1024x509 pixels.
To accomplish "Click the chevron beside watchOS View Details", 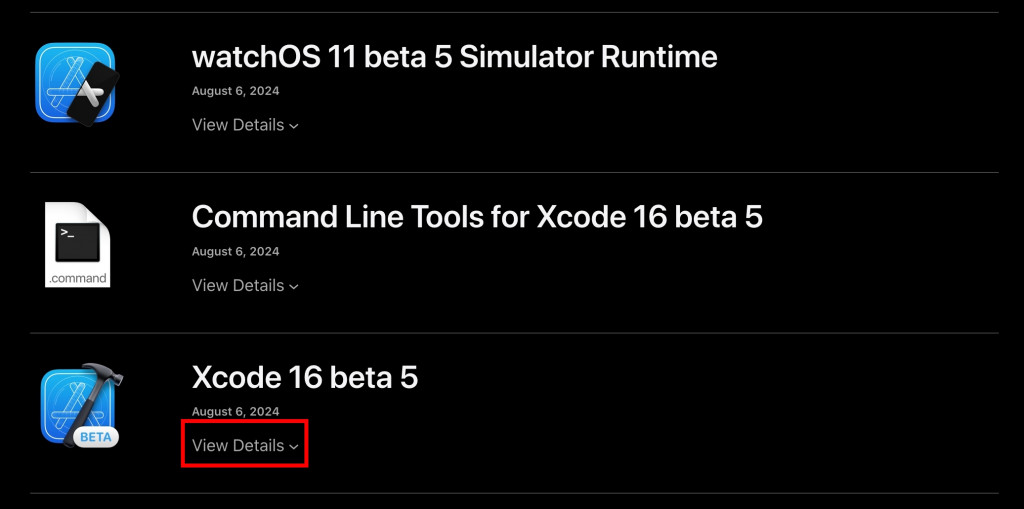I will 294,126.
